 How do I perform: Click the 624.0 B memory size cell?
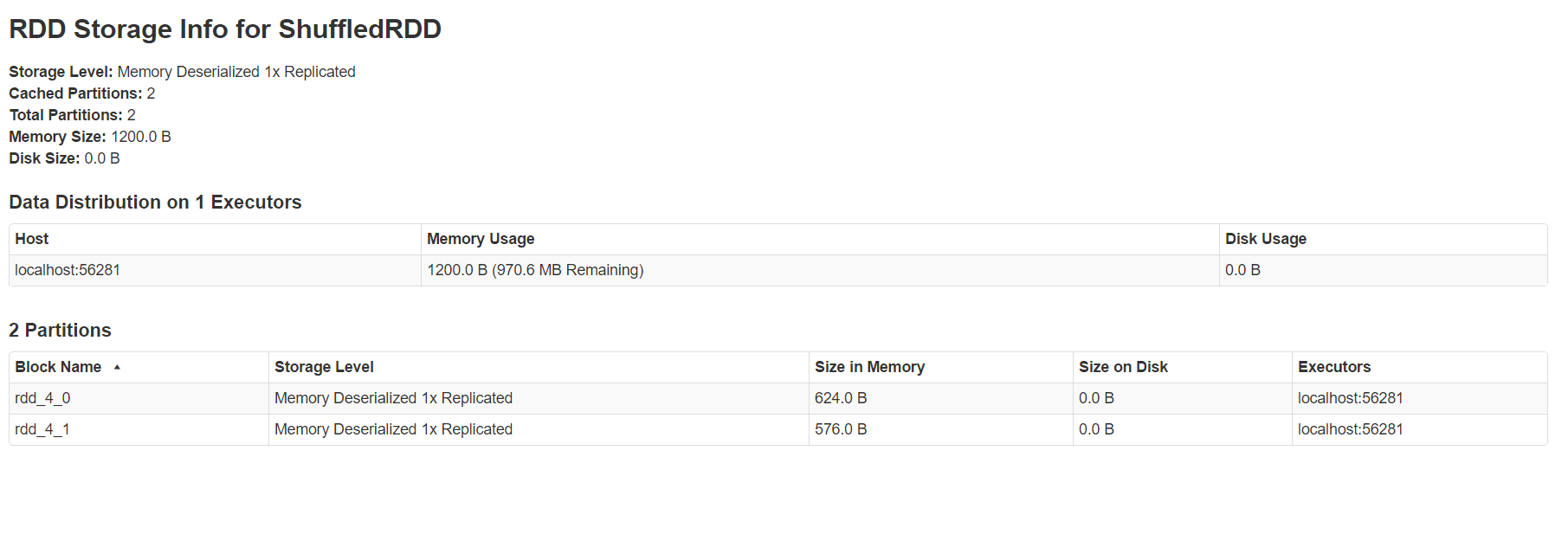[840, 398]
